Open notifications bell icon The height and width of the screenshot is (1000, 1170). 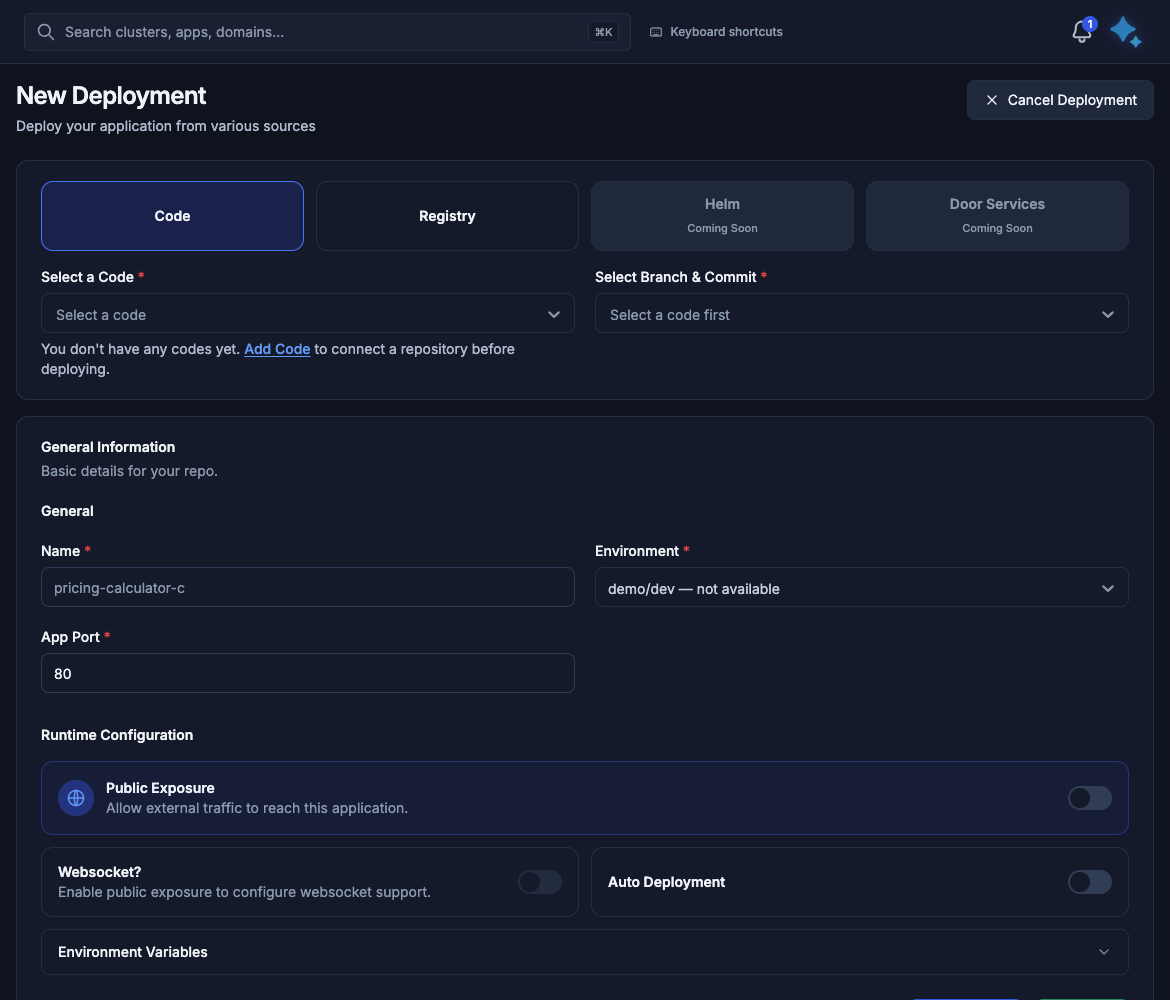[x=1082, y=31]
